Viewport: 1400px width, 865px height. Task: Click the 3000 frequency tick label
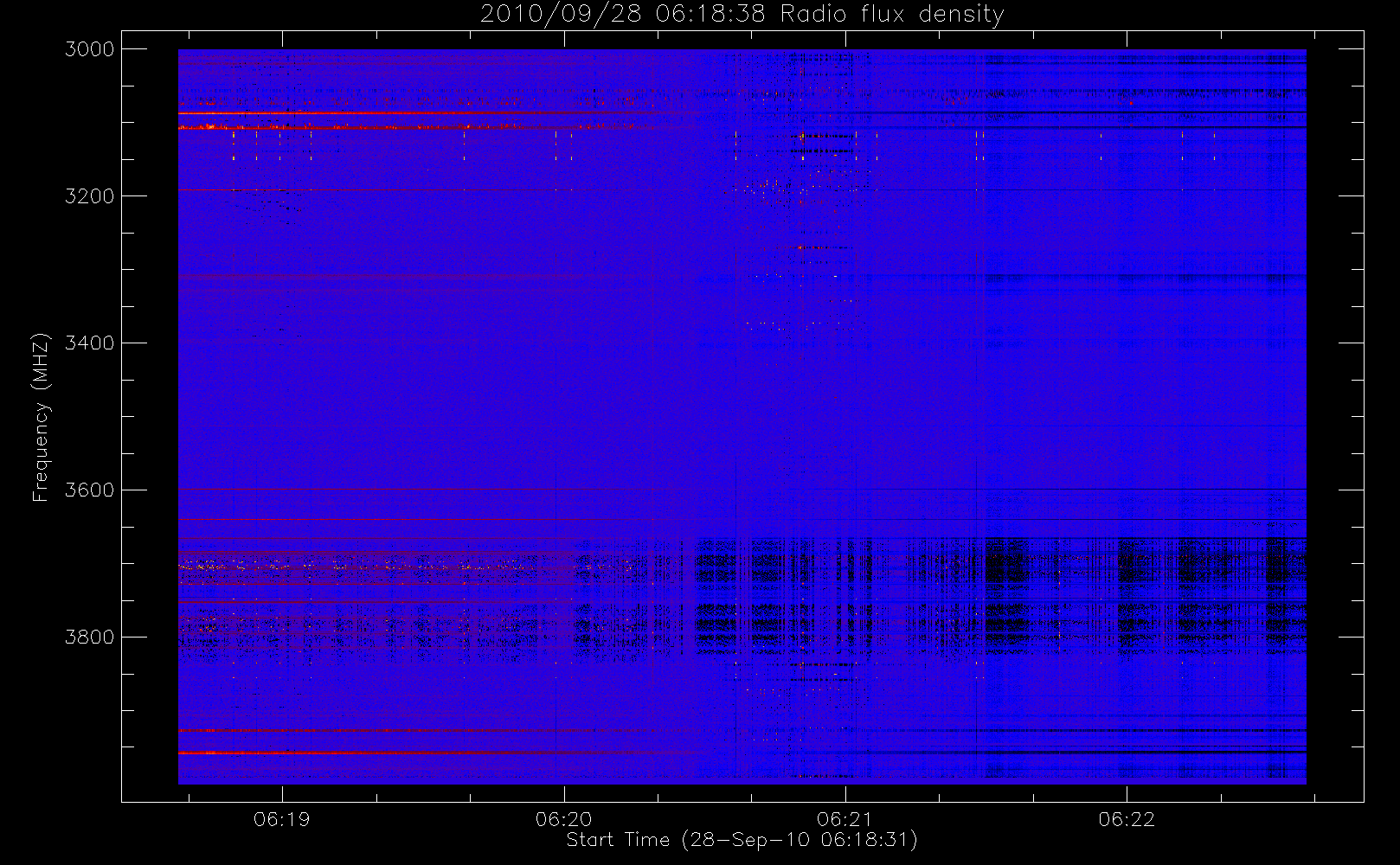pos(90,49)
